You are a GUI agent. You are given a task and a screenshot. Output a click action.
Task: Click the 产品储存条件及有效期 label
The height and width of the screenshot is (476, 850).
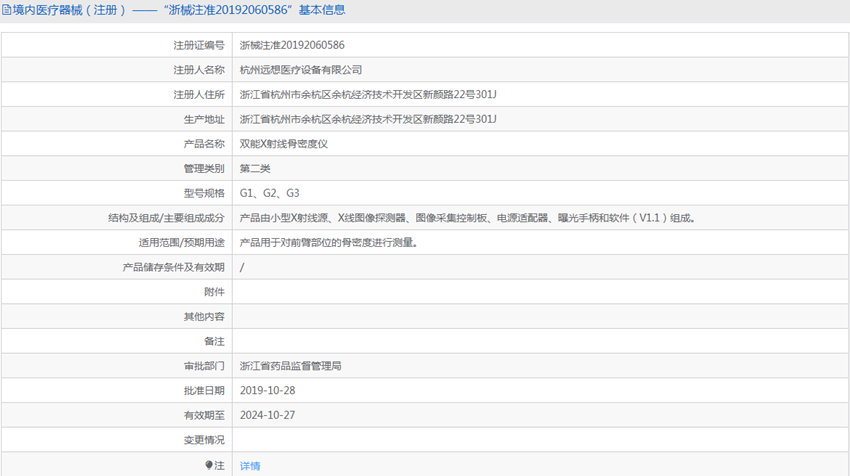click(173, 267)
